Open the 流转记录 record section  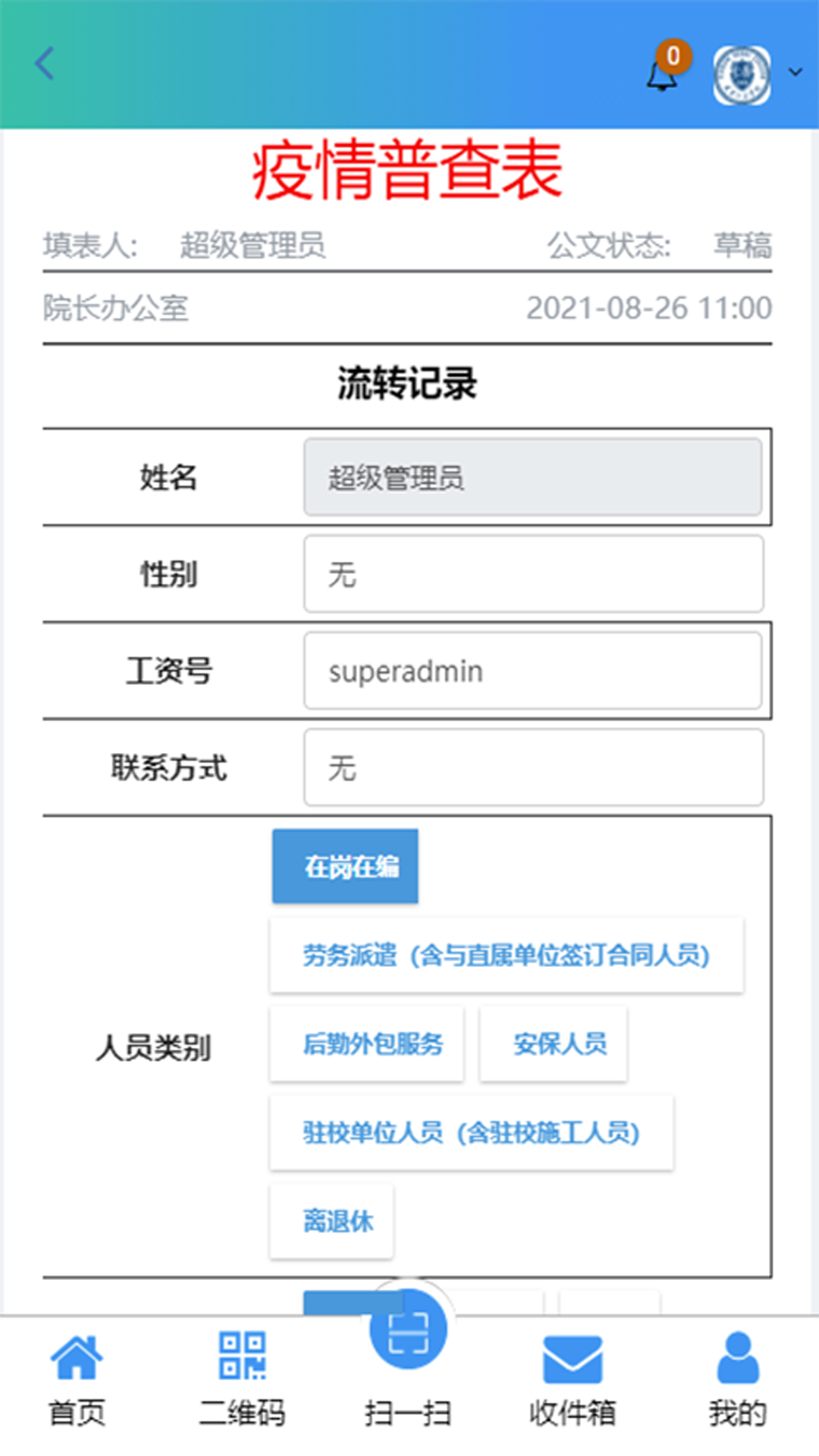pos(409,384)
